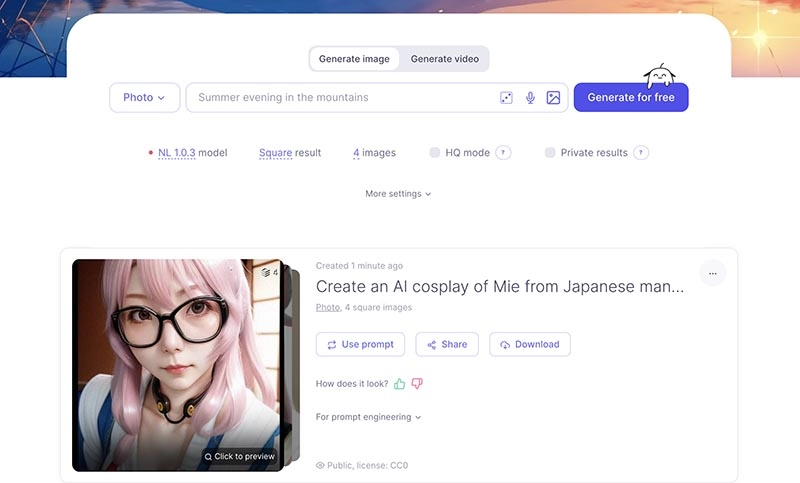Click the image upload icon in prompt bar
Viewport: 800px width, 483px height.
[x=553, y=98]
